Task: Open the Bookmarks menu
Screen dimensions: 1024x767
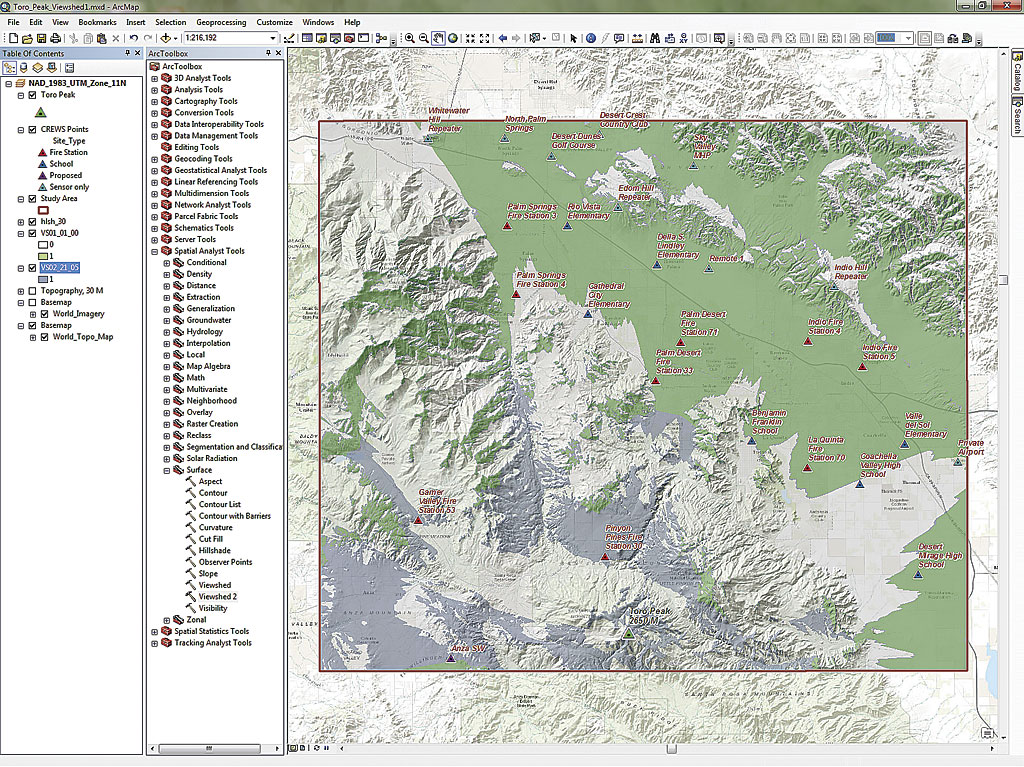Action: (x=97, y=22)
